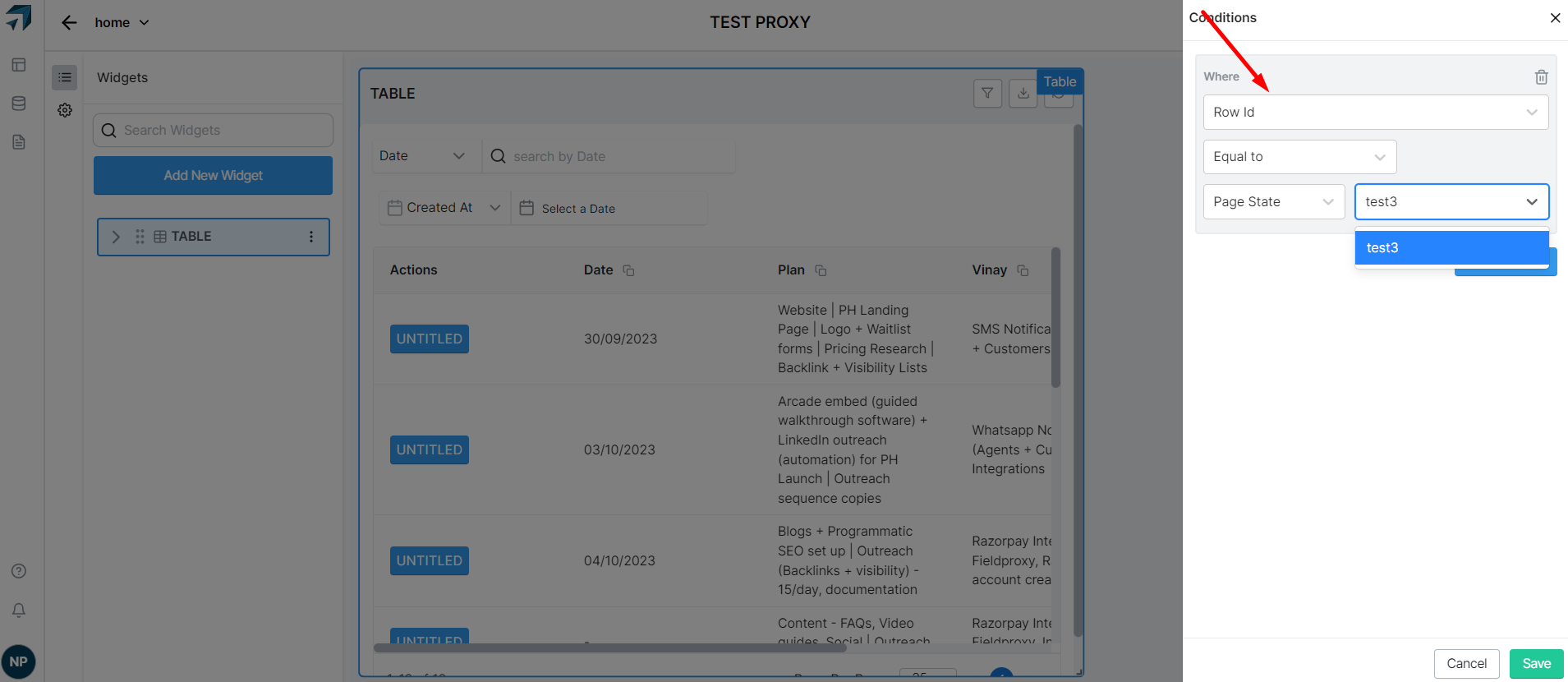Open the layout pages sidebar icon
The height and width of the screenshot is (682, 1568).
pos(19,65)
